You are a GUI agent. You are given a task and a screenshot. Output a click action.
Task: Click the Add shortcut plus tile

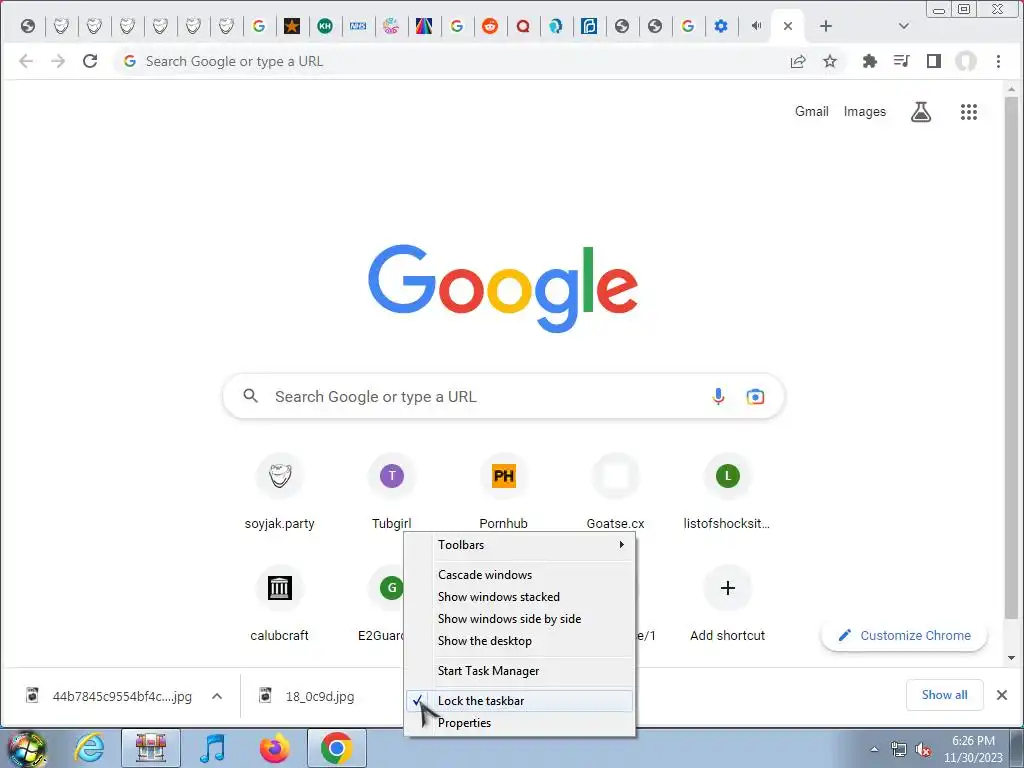[728, 604]
